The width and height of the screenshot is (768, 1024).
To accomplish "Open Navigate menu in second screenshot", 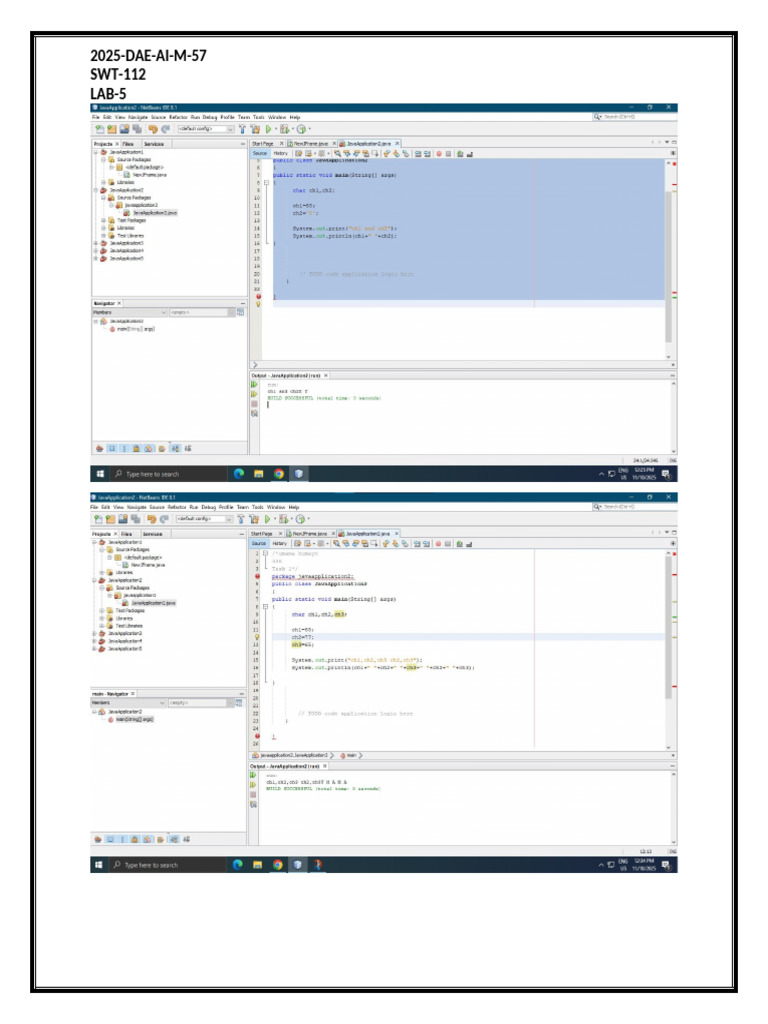I will pos(136,507).
